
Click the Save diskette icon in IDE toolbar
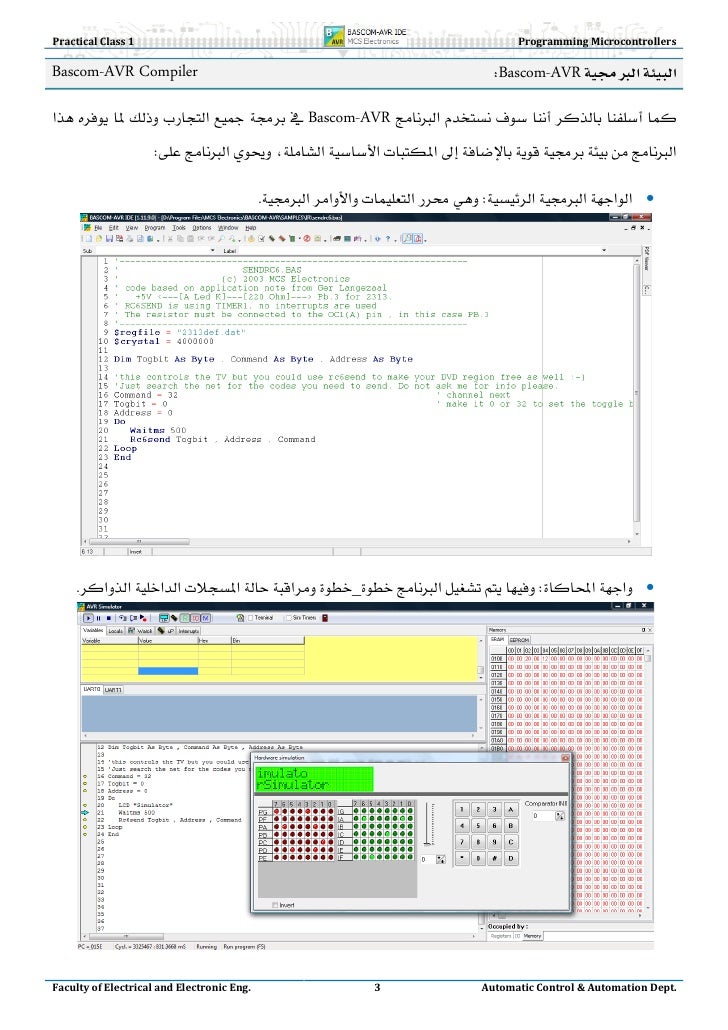click(x=108, y=238)
